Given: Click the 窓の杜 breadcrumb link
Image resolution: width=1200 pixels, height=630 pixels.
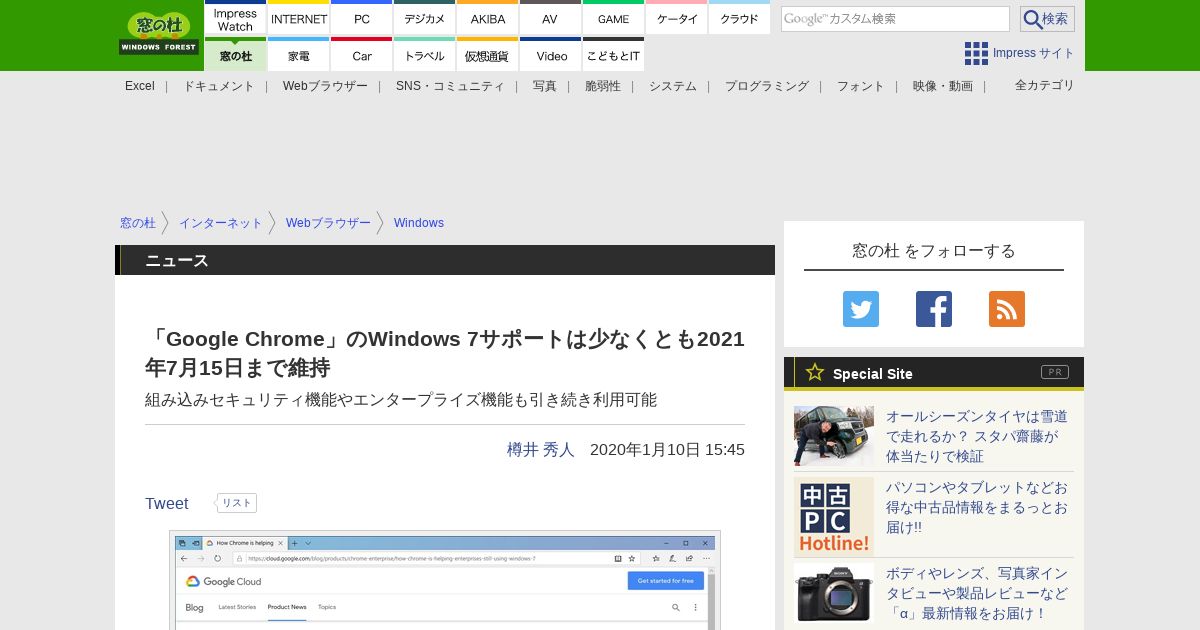Looking at the screenshot, I should (x=138, y=223).
